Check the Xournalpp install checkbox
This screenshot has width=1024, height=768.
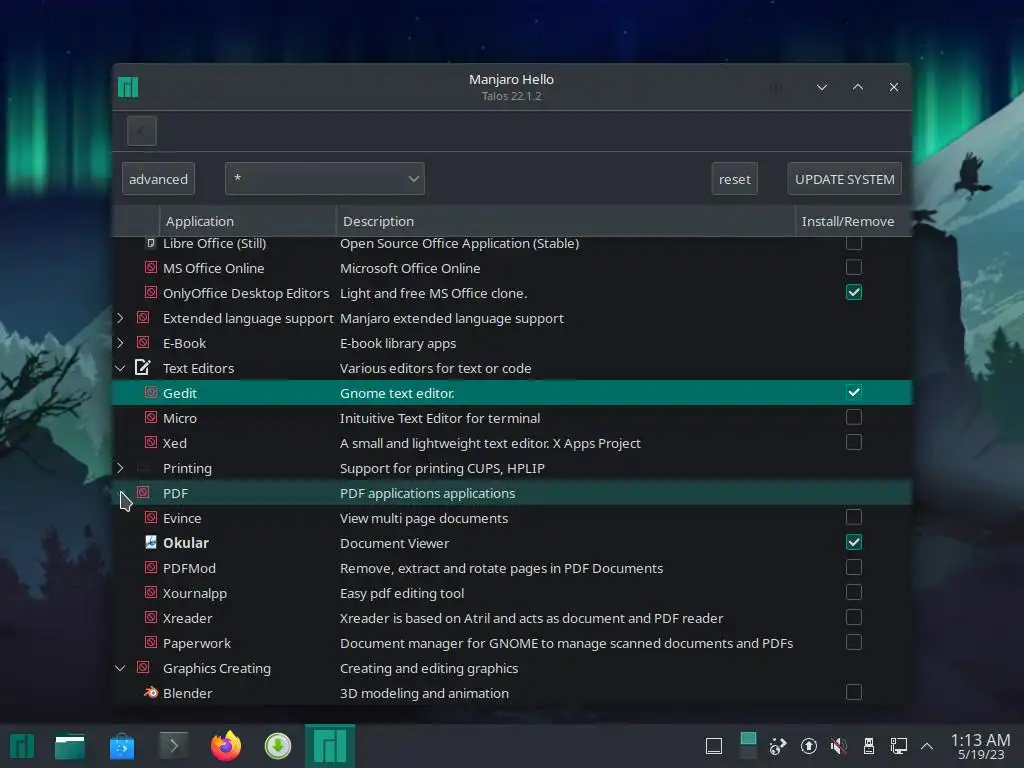(x=854, y=592)
